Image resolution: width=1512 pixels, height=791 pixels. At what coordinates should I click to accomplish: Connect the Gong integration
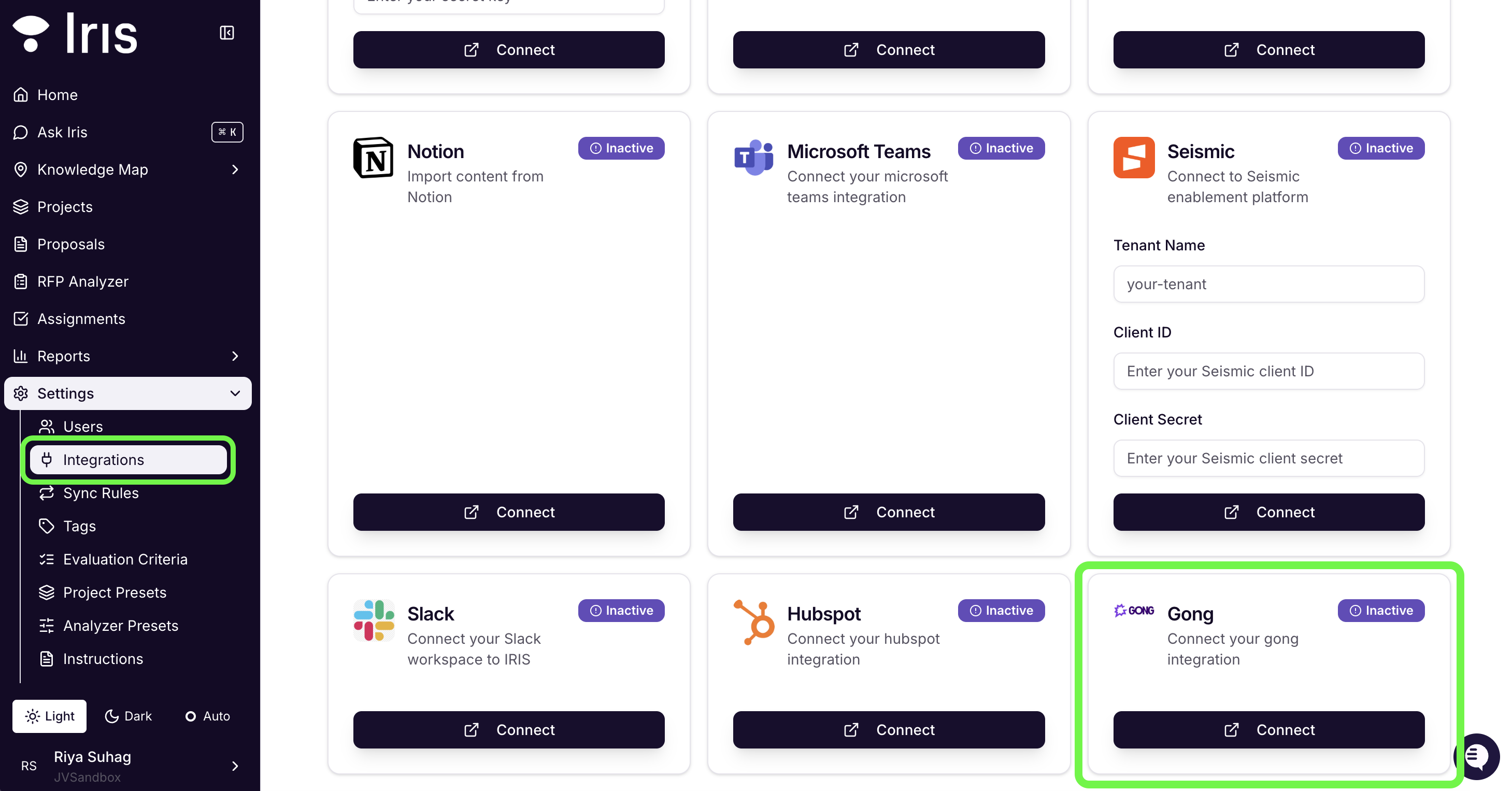(x=1268, y=729)
